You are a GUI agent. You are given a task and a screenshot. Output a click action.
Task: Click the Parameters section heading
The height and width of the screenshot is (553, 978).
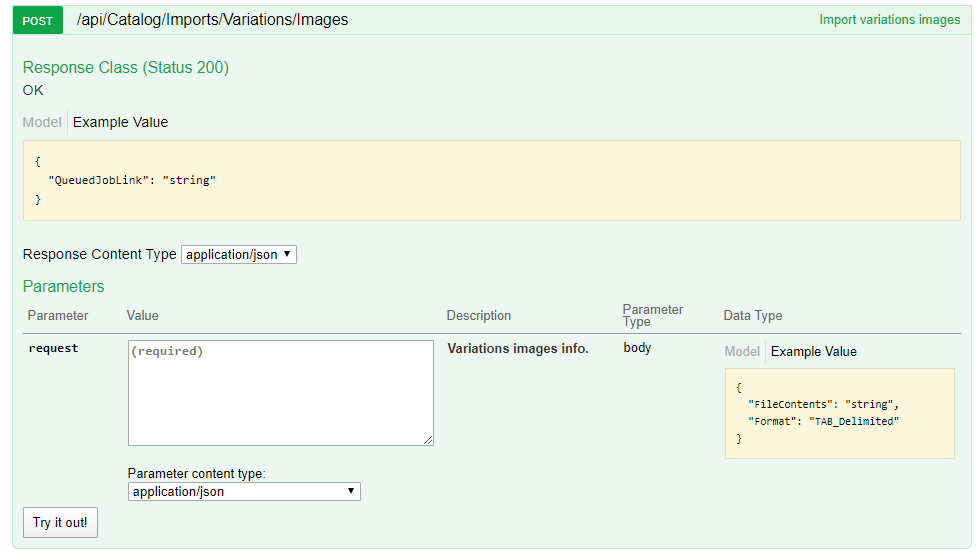click(64, 286)
